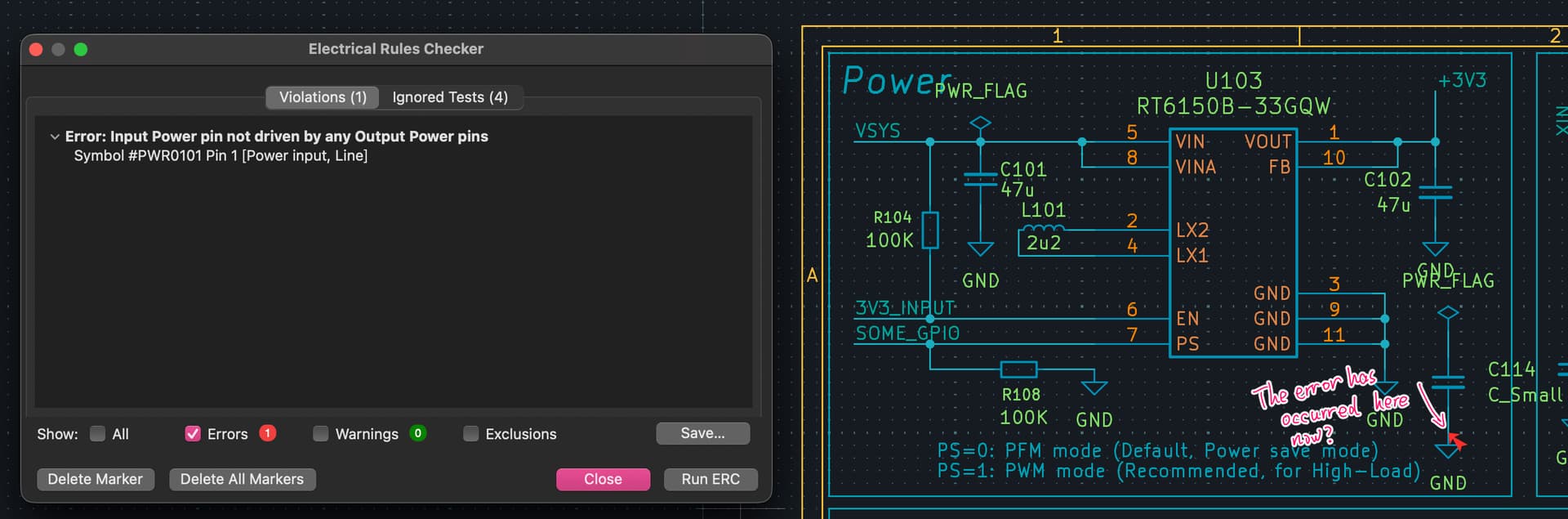Click the Run ERC button
Viewport: 1568px width, 519px height.
[710, 479]
